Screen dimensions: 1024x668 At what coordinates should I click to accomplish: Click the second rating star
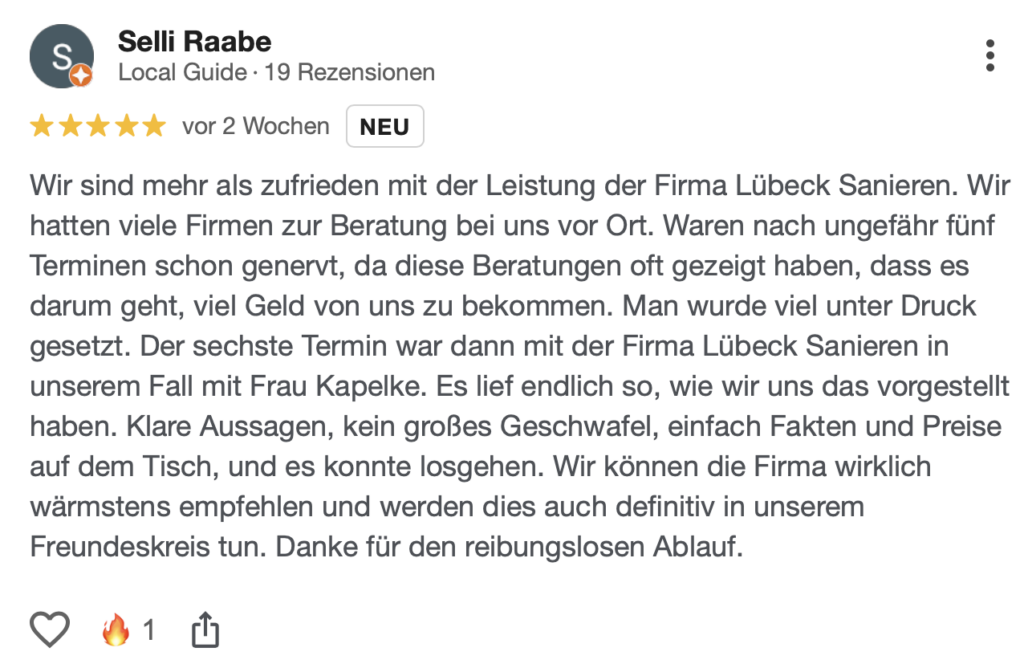coord(70,127)
